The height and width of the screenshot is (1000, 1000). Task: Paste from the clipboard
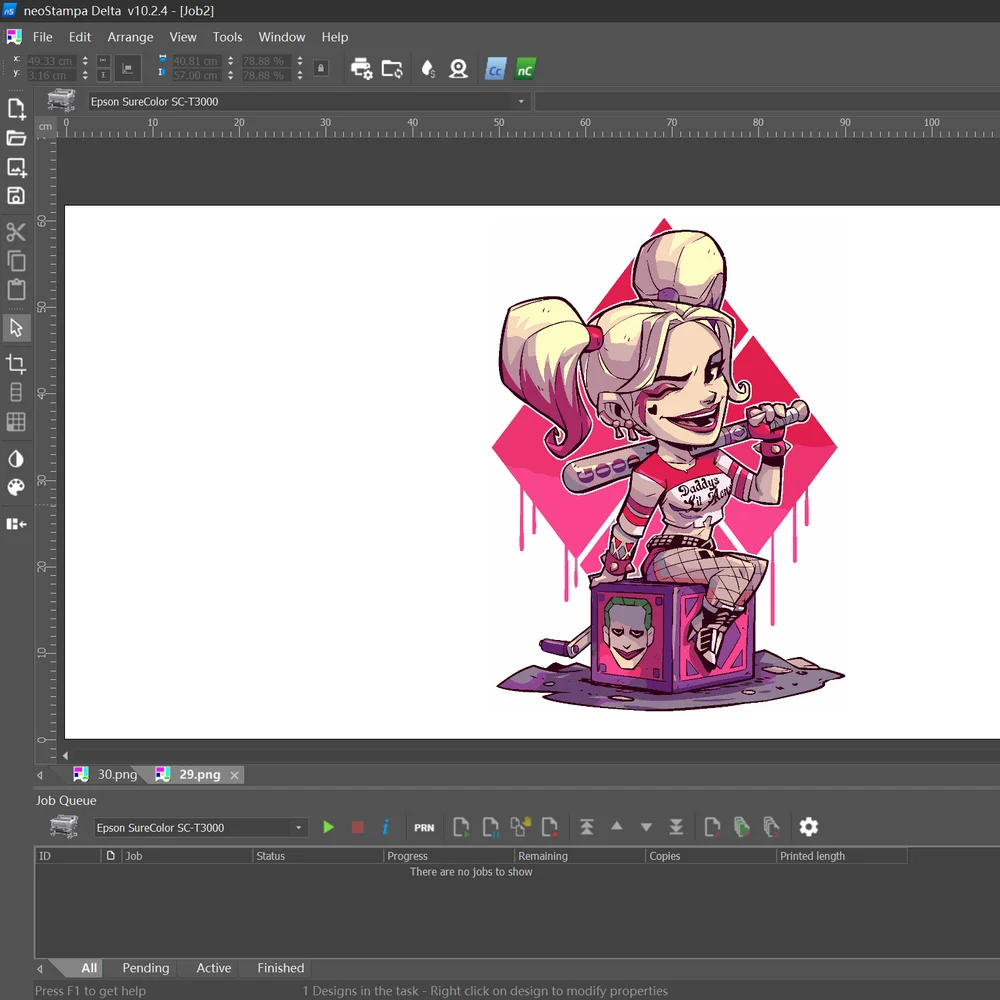(16, 290)
